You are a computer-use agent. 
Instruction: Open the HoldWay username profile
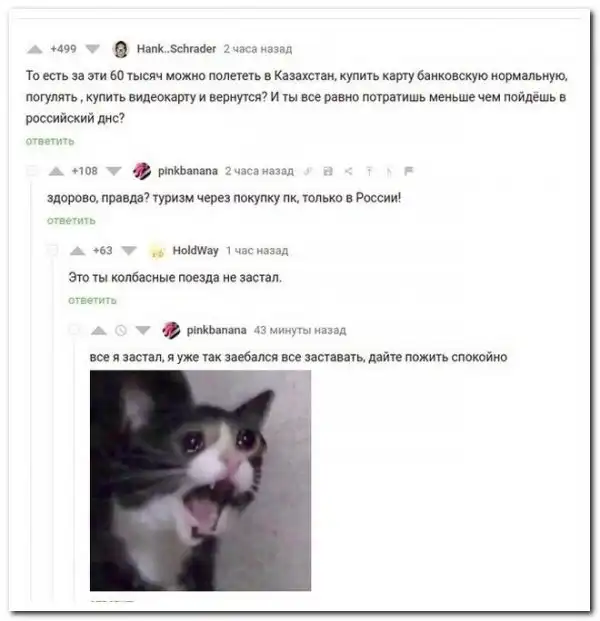[195, 250]
